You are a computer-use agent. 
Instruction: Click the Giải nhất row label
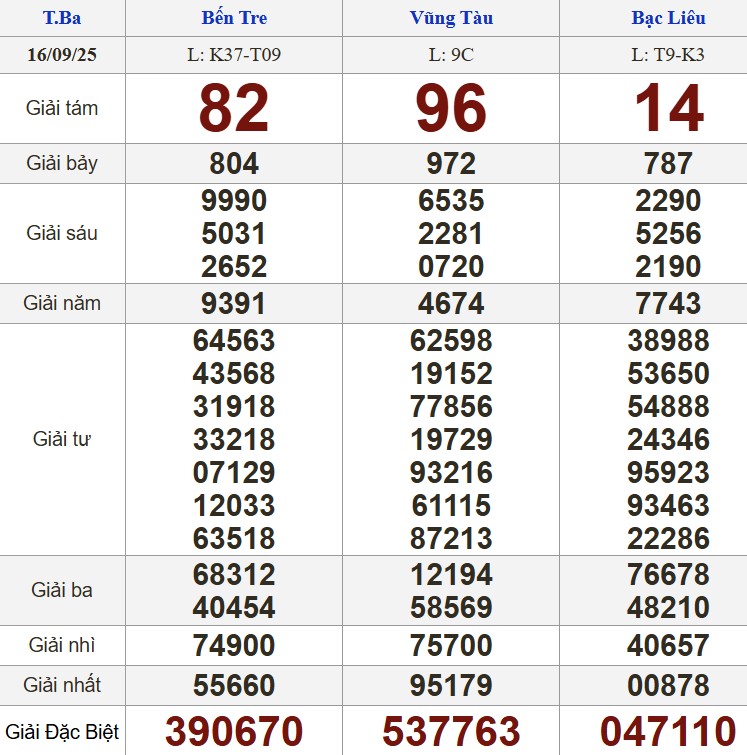coord(62,685)
